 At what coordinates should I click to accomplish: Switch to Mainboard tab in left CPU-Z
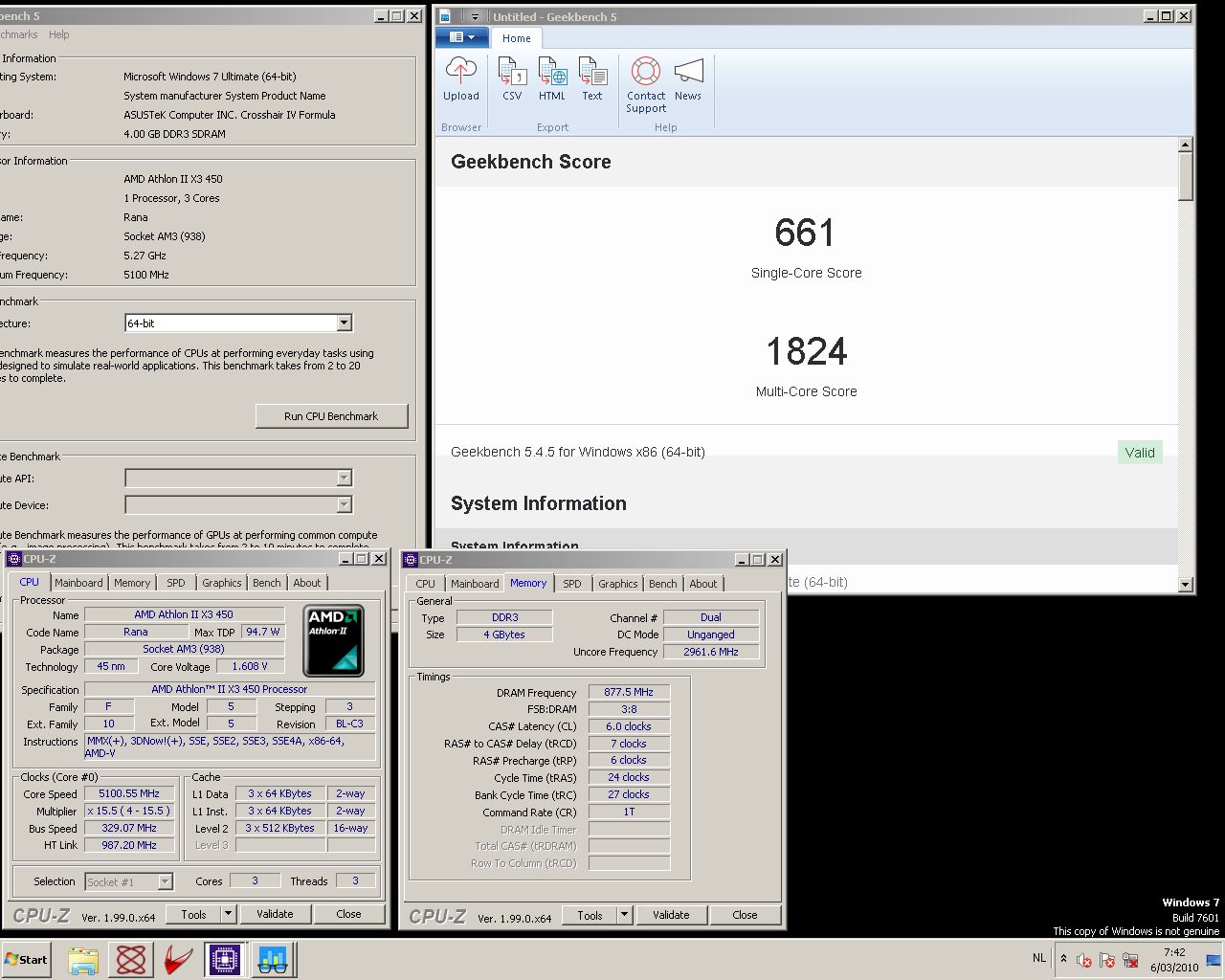tap(78, 583)
